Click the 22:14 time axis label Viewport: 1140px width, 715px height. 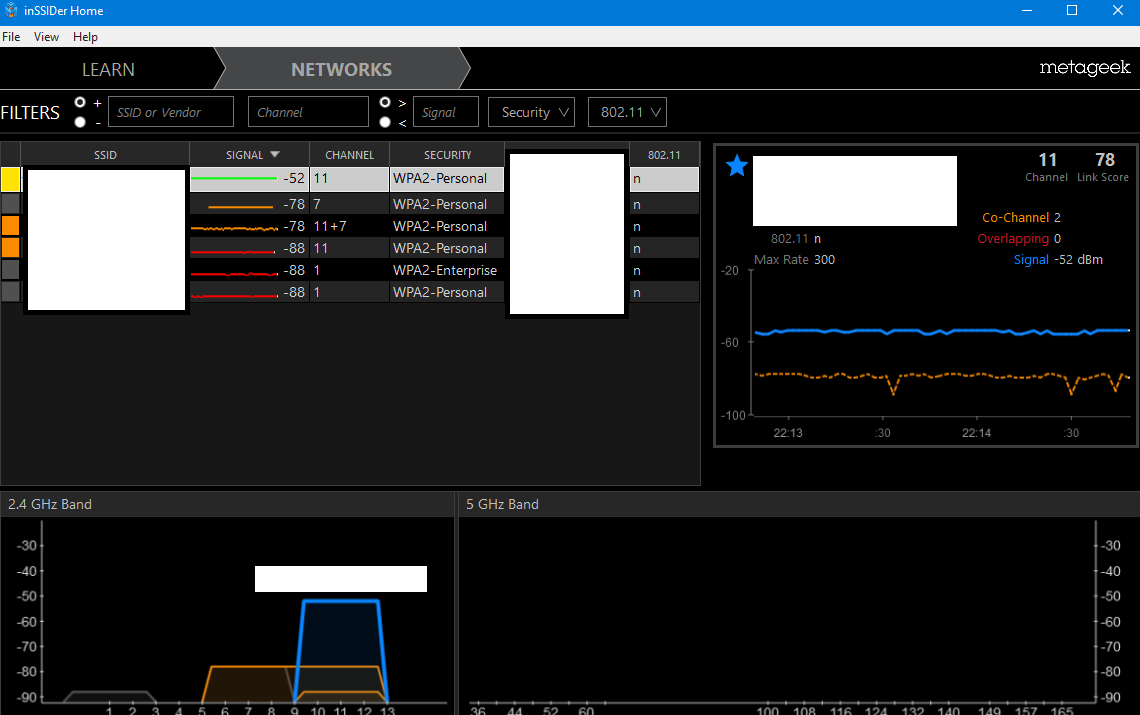pyautogui.click(x=976, y=433)
